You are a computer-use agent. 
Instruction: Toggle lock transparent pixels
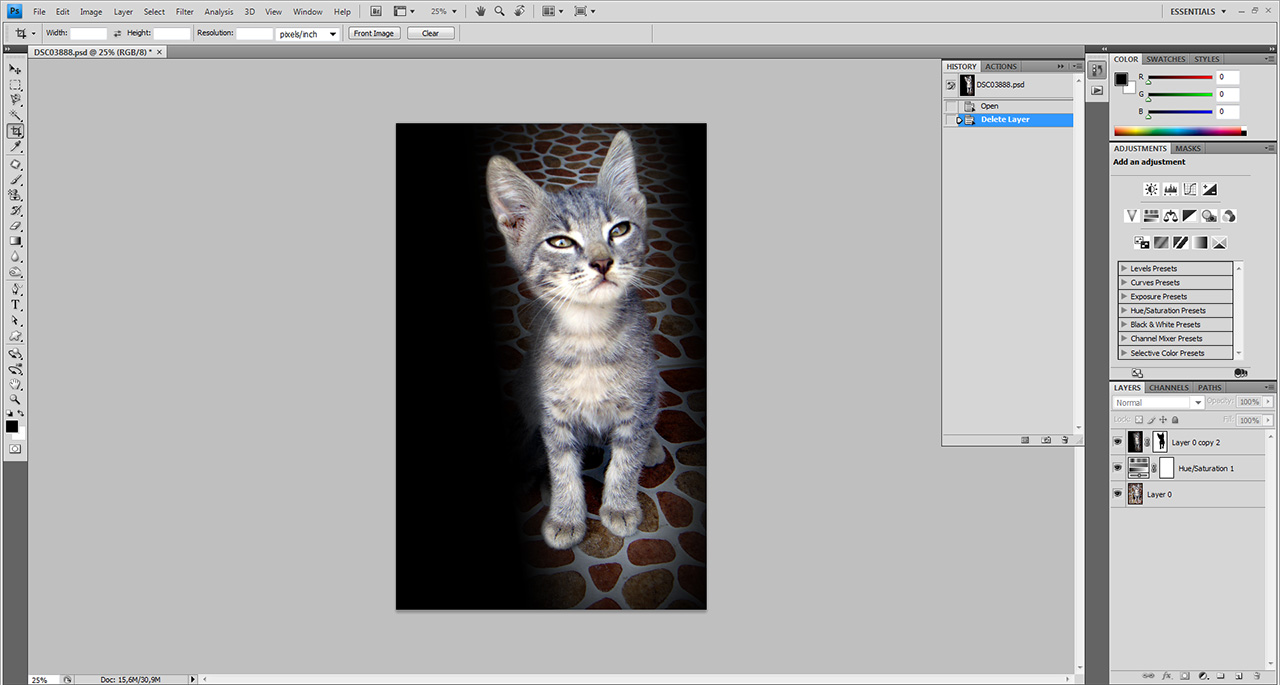pyautogui.click(x=1141, y=419)
